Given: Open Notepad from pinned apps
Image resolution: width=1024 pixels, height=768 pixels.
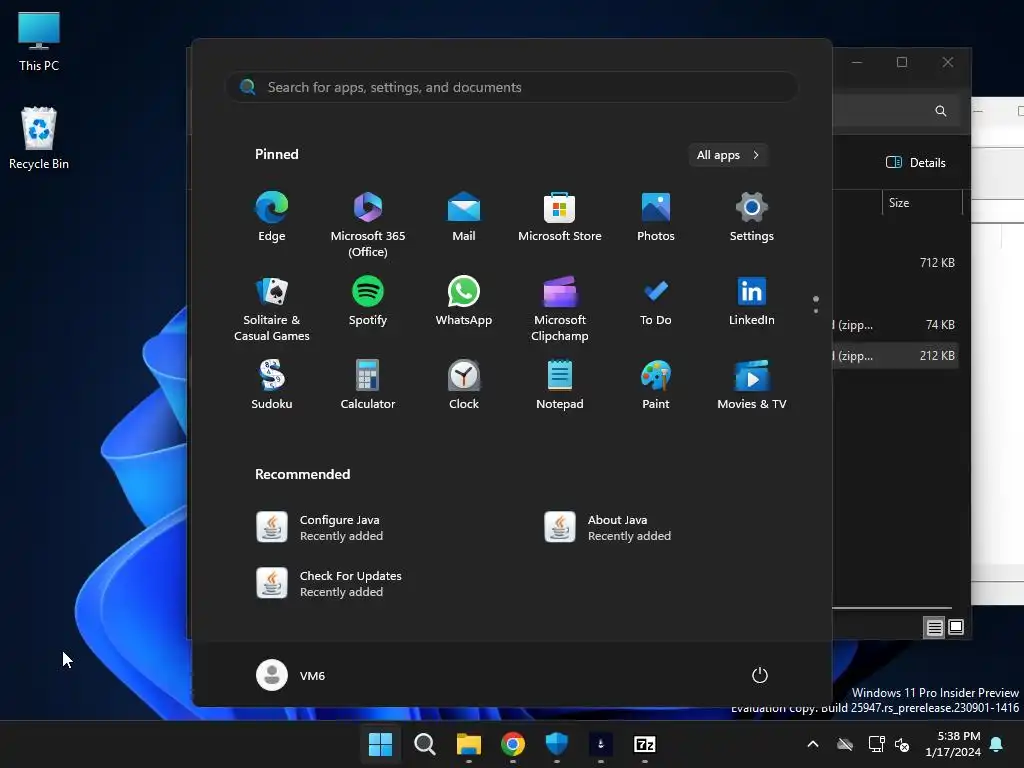Looking at the screenshot, I should [x=560, y=385].
